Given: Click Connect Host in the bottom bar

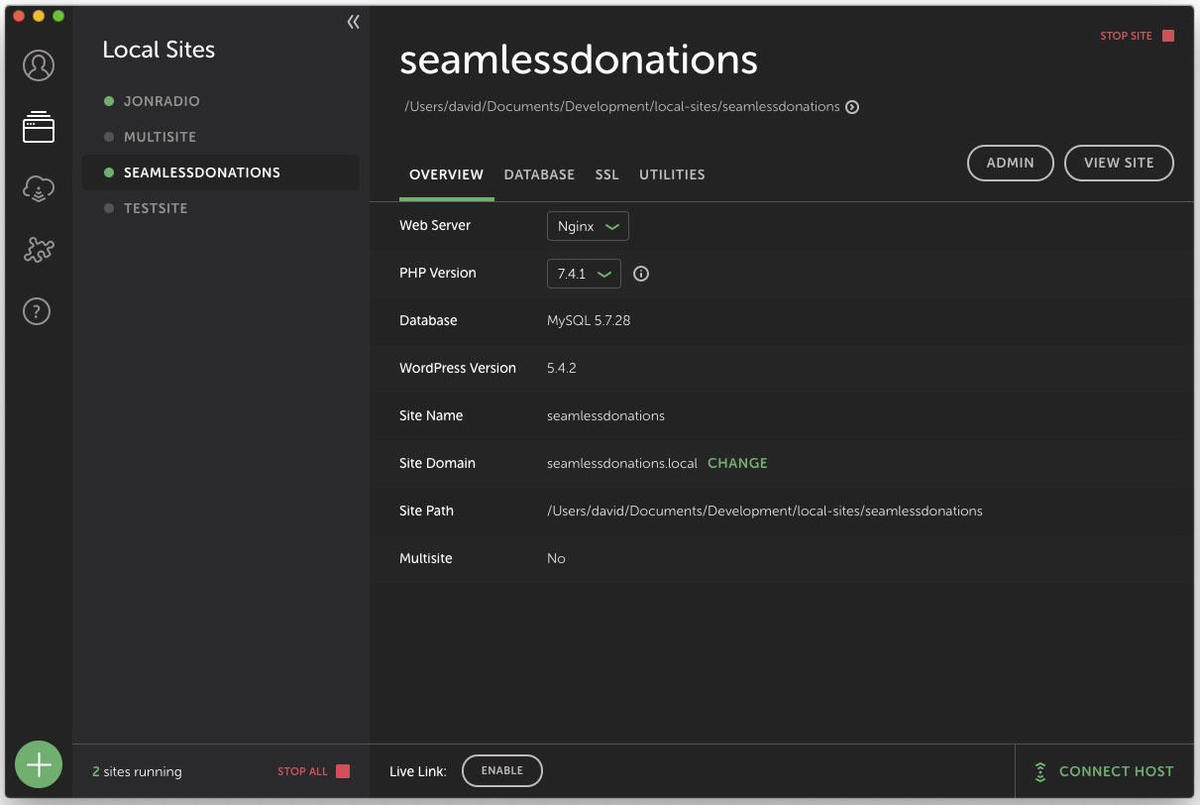Looking at the screenshot, I should (x=1104, y=771).
